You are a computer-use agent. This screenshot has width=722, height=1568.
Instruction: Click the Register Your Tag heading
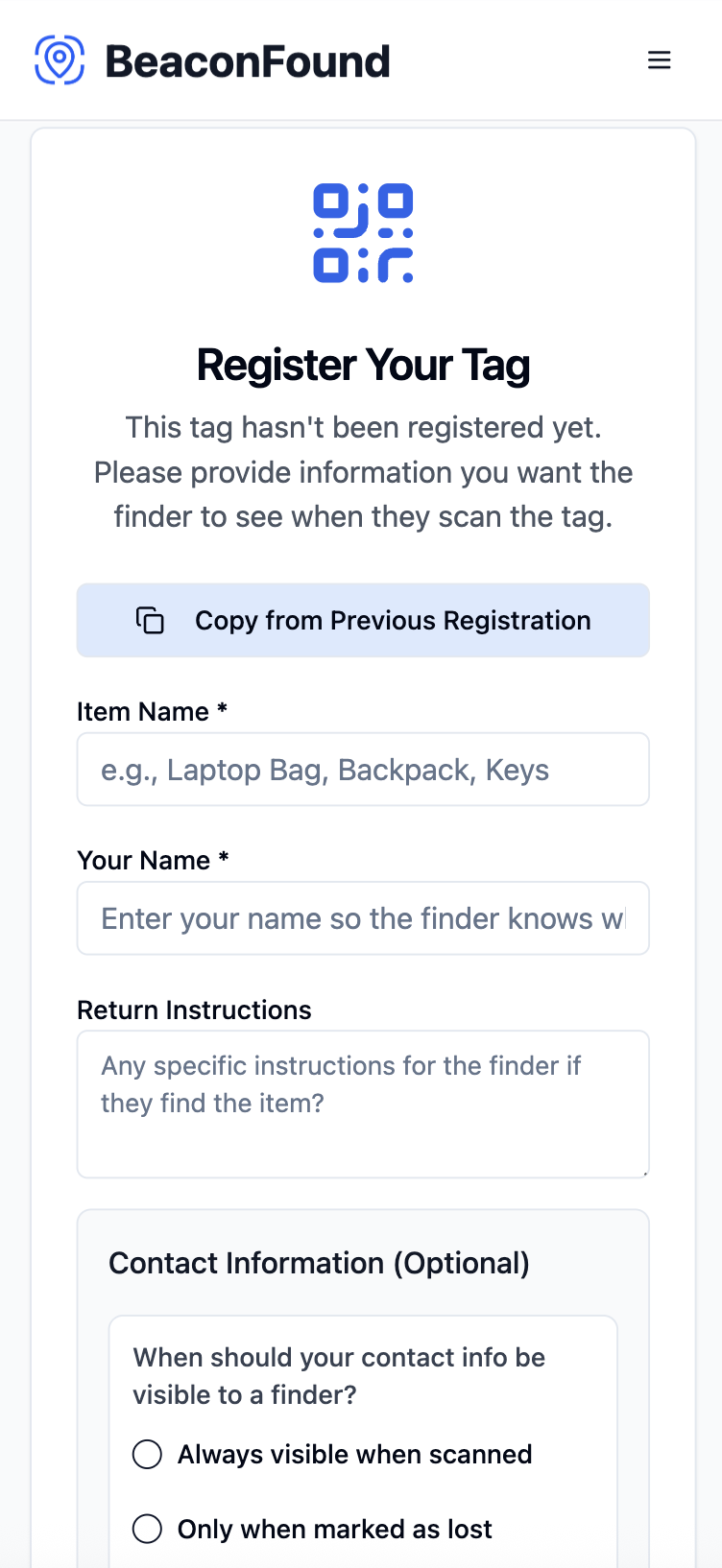(363, 366)
